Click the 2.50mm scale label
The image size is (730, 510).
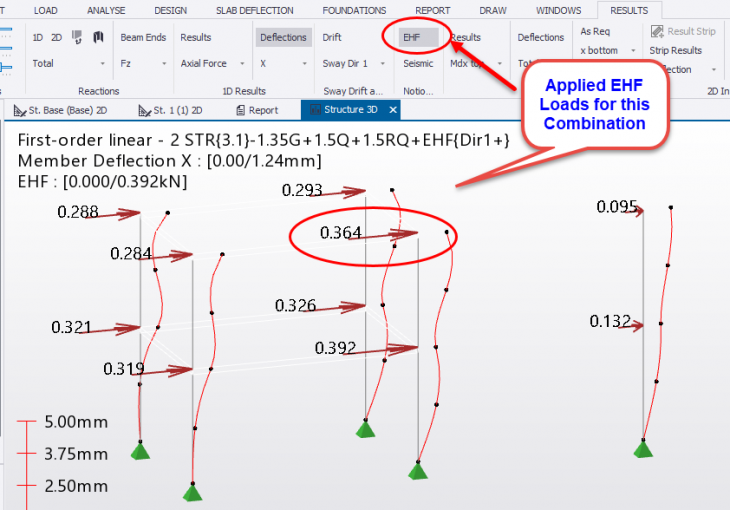(76, 486)
